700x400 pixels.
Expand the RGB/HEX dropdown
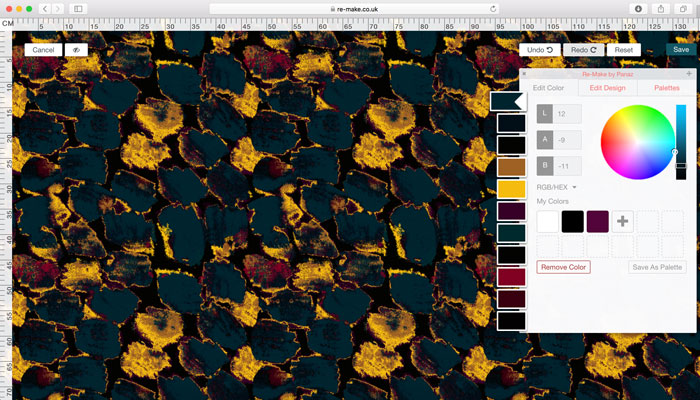pyautogui.click(x=557, y=186)
